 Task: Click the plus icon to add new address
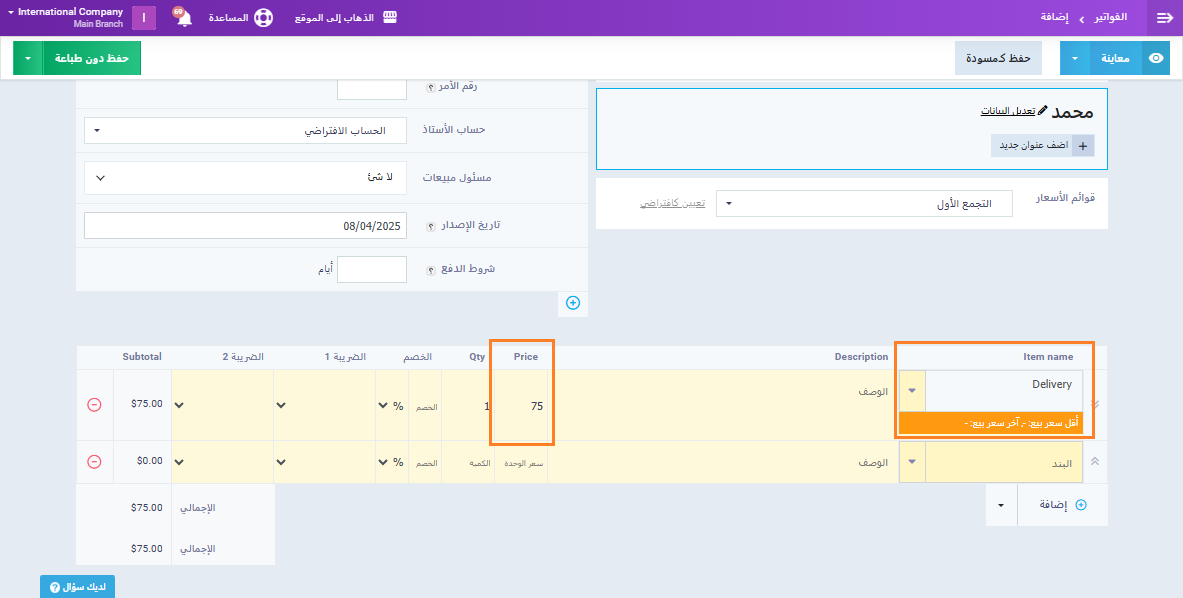pos(1082,145)
